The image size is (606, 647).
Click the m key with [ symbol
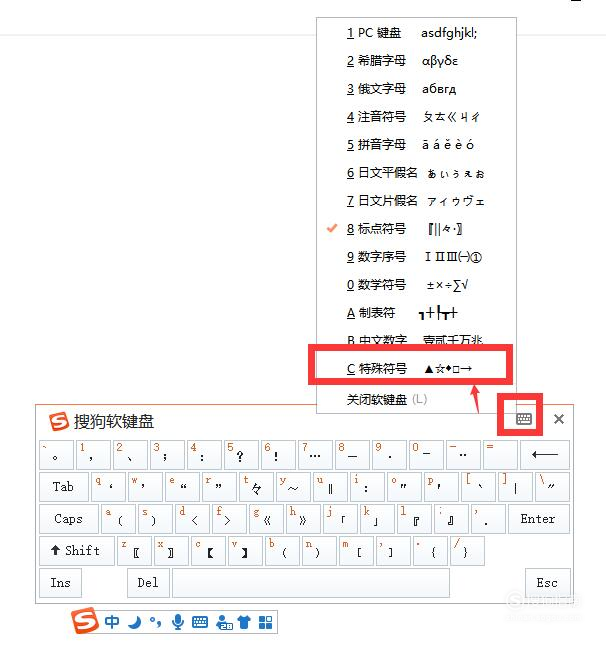[x=356, y=550]
